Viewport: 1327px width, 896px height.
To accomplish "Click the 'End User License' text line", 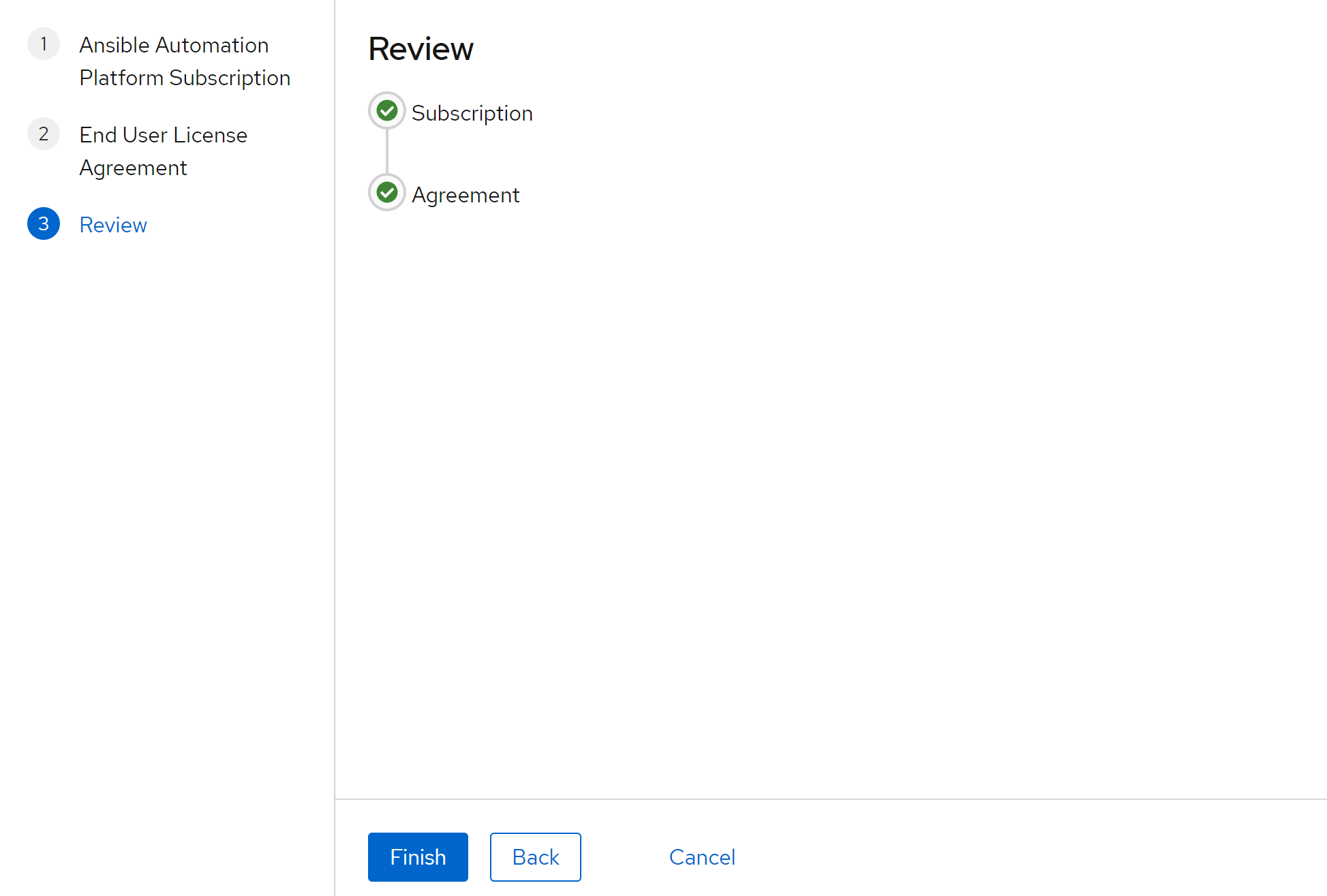I will tap(163, 135).
